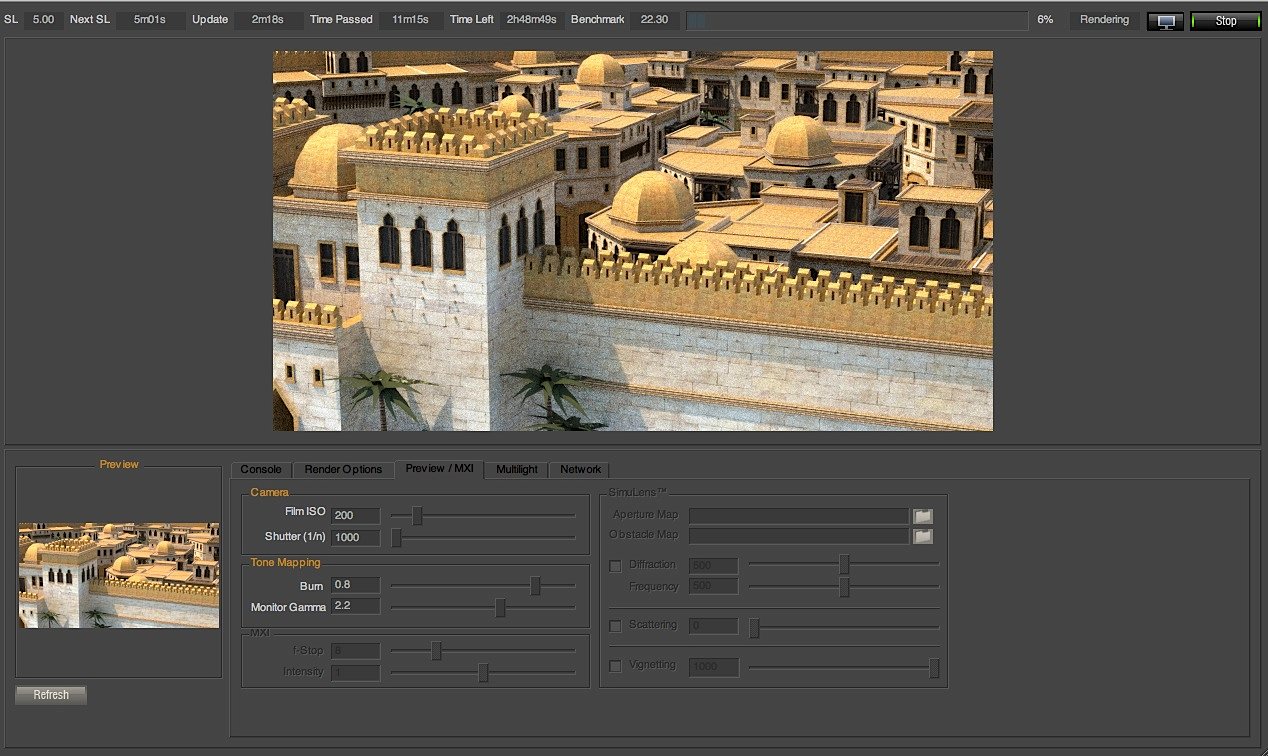The image size is (1268, 756).
Task: Click the monitor display icon next to Stop
Action: pyautogui.click(x=1165, y=21)
